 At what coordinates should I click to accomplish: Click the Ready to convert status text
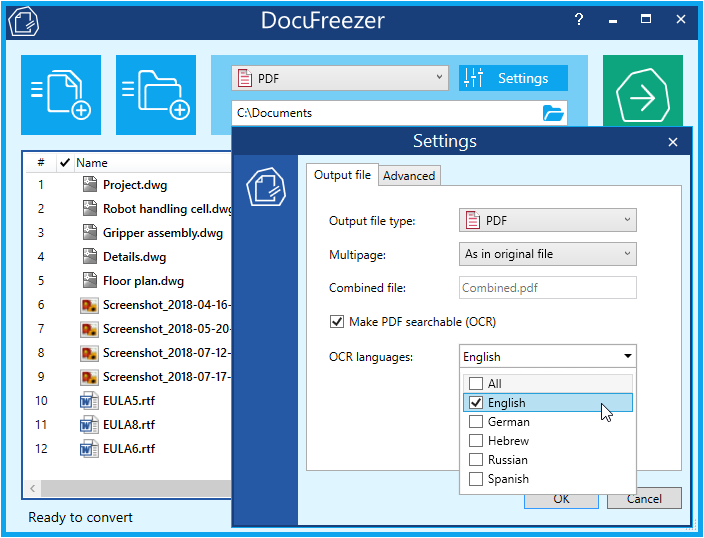tap(80, 517)
